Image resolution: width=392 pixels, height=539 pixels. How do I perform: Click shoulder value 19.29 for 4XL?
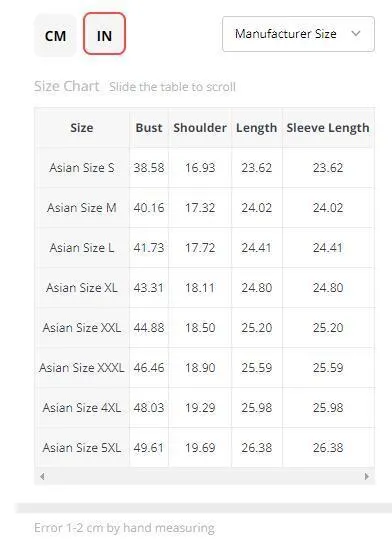(x=200, y=408)
